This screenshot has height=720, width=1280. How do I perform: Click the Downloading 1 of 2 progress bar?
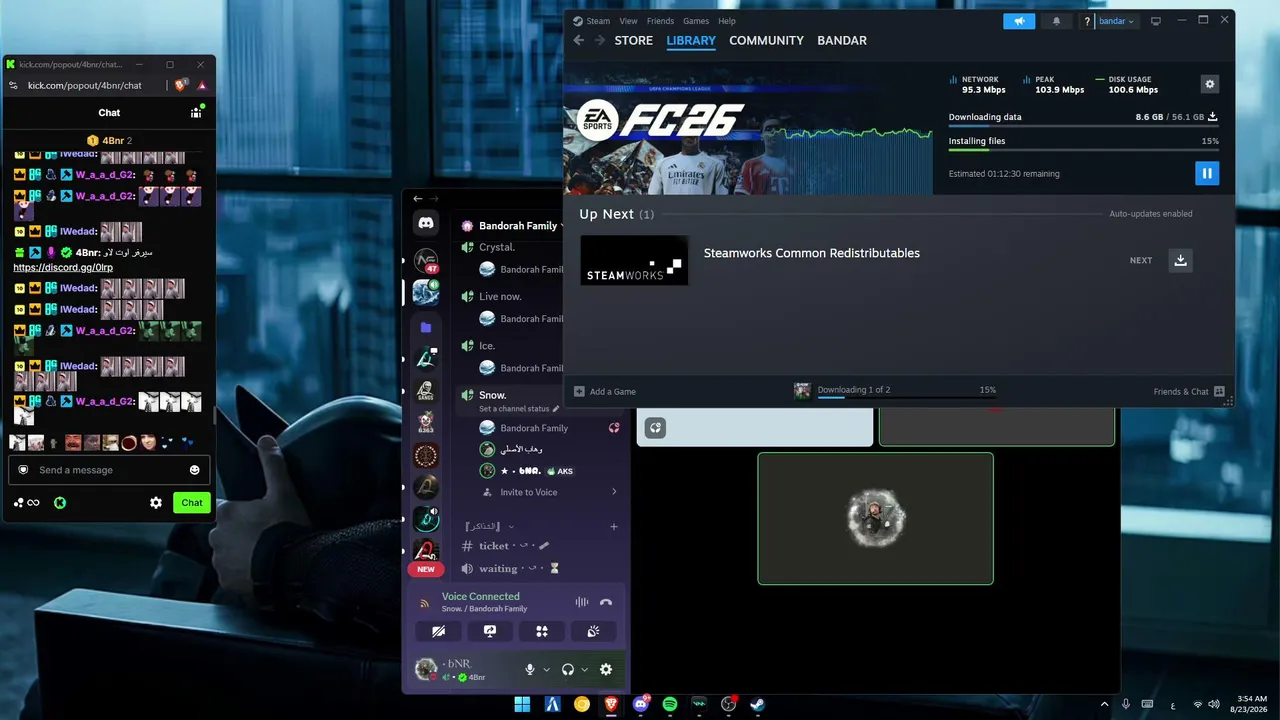[906, 397]
